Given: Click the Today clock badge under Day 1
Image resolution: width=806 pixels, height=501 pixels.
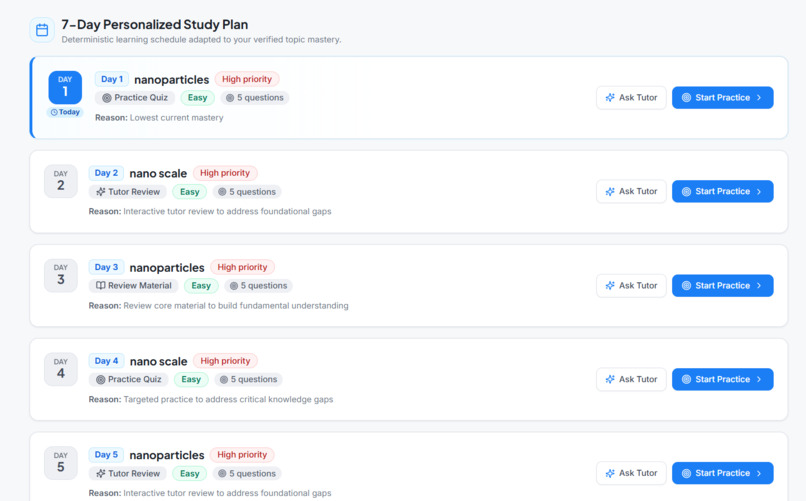Looking at the screenshot, I should coord(65,112).
